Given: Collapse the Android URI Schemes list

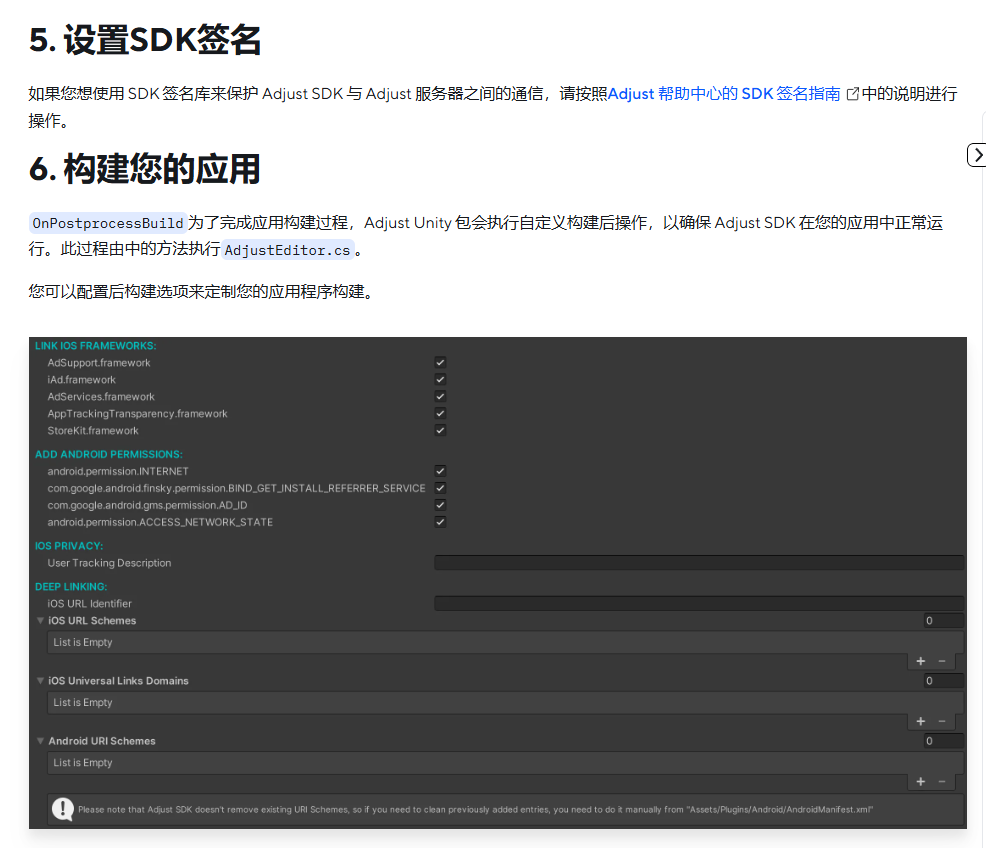Looking at the screenshot, I should [x=41, y=741].
